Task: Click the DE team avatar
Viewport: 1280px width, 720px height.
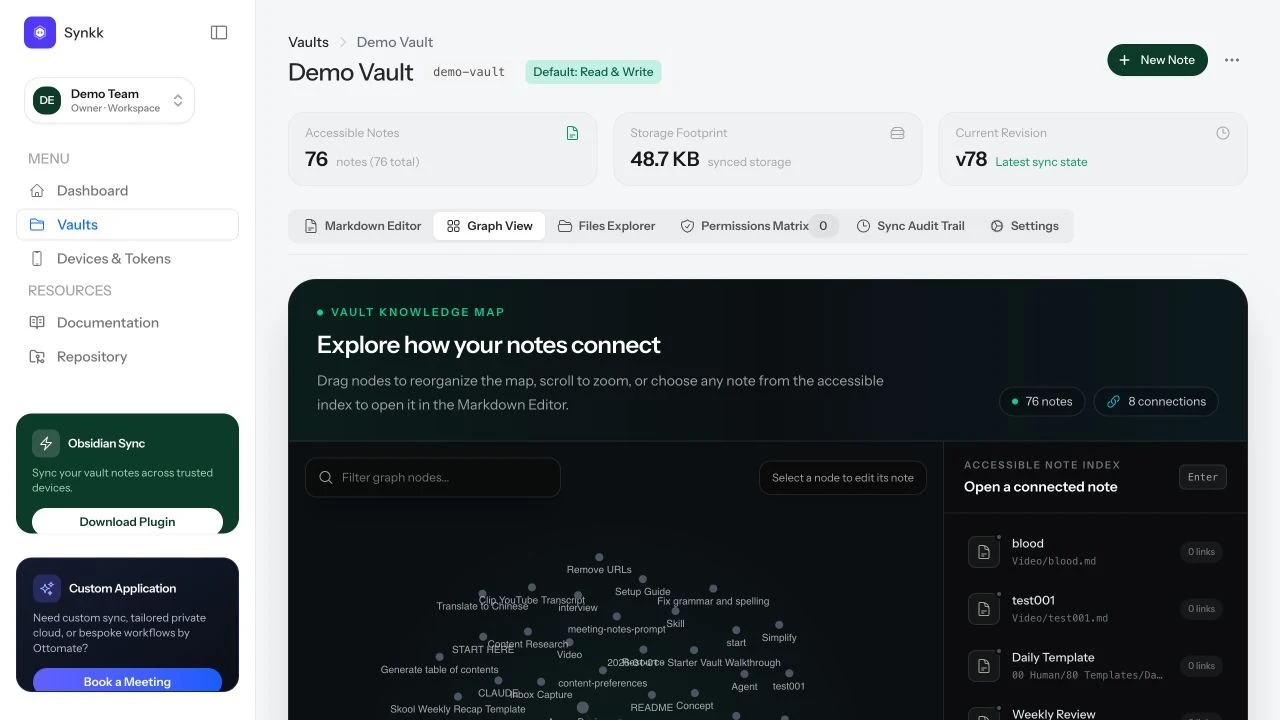Action: click(47, 100)
